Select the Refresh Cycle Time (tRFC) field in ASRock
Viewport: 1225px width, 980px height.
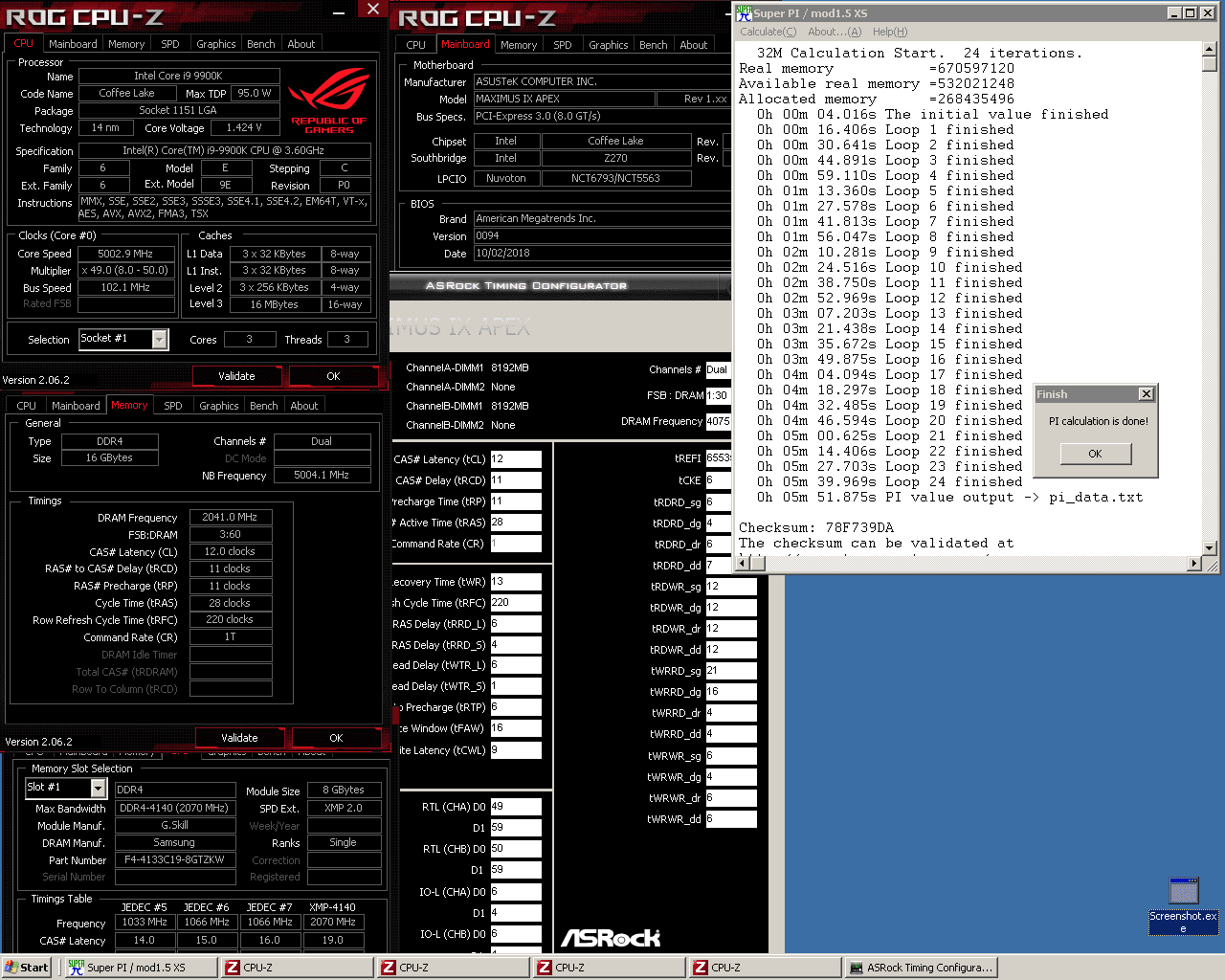516,603
